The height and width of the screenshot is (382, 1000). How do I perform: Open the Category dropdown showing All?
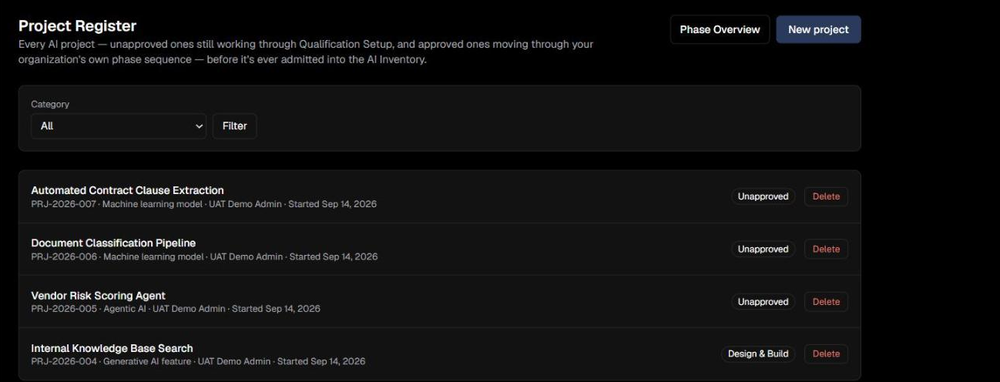tap(119, 126)
